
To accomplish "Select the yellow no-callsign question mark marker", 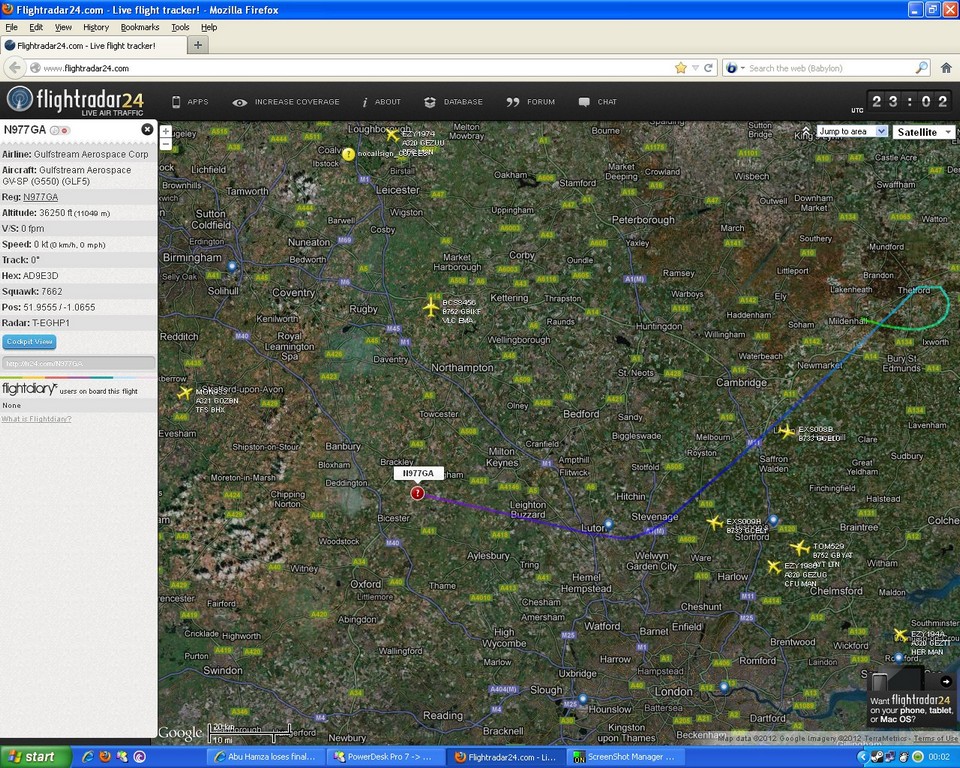I will pyautogui.click(x=348, y=154).
